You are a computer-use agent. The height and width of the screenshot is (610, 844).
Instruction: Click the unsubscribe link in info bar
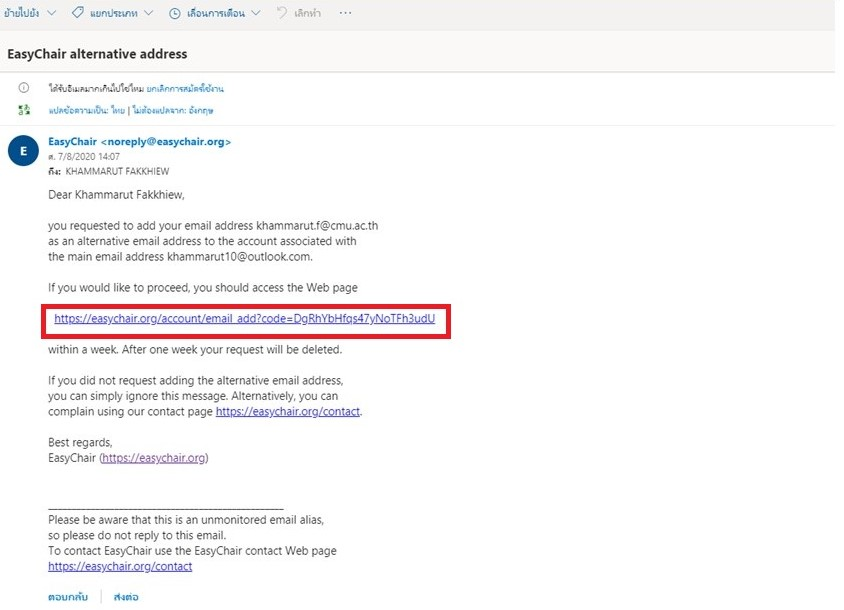coord(185,88)
